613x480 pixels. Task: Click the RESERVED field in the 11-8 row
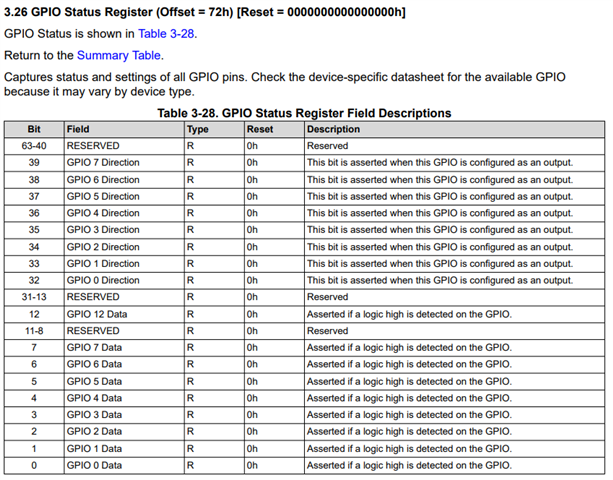pyautogui.click(x=93, y=331)
